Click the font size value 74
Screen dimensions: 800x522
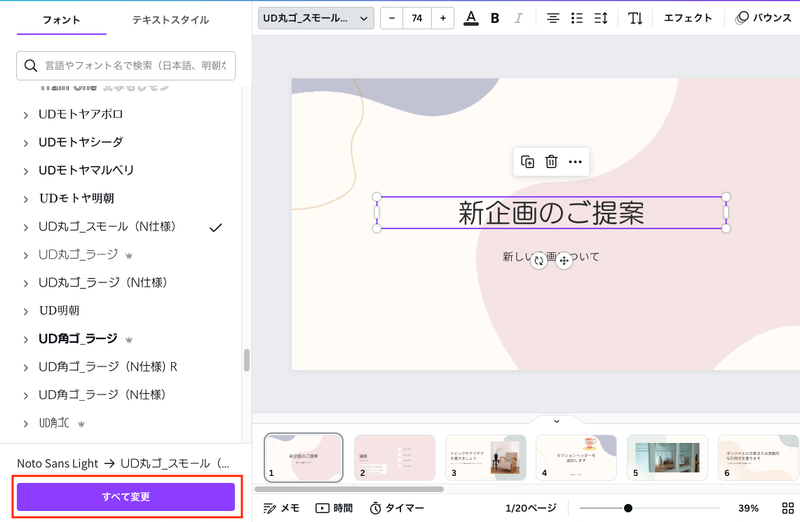click(417, 18)
